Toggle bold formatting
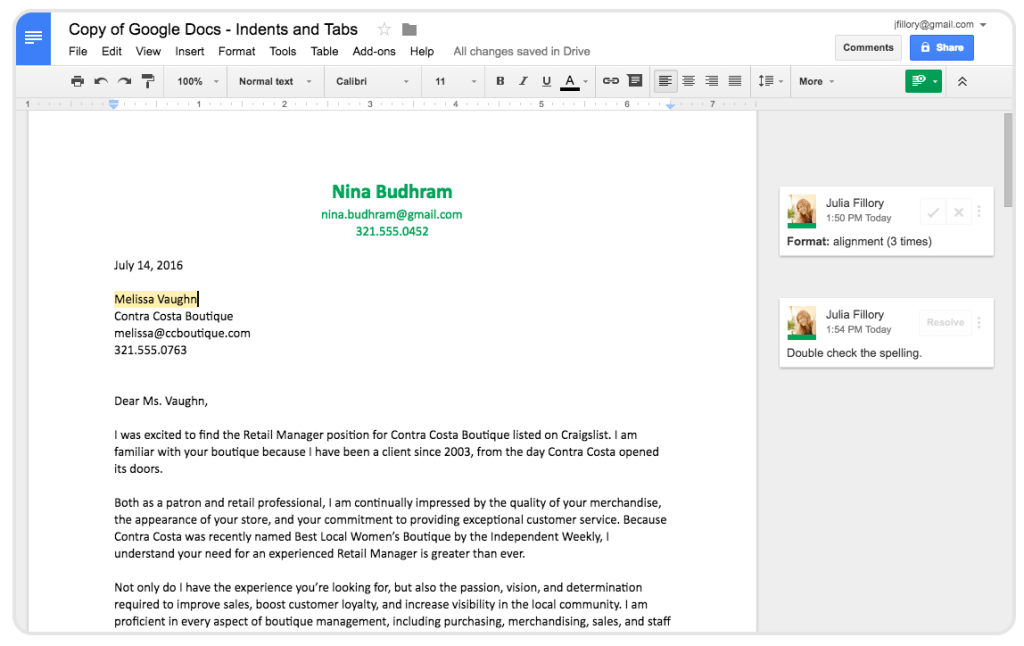This screenshot has height=646, width=1024. coord(500,81)
